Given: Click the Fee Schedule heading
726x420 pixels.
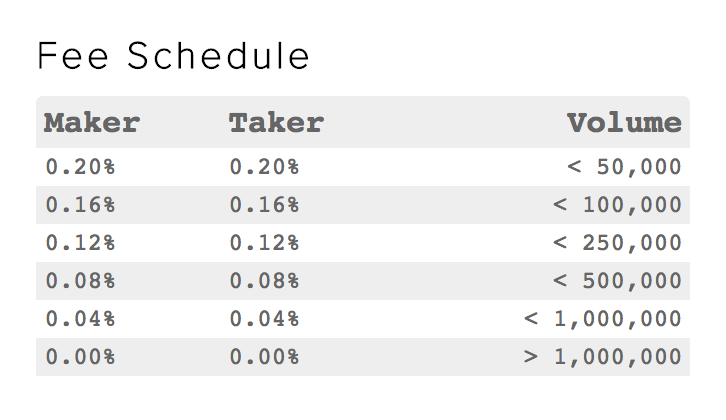Looking at the screenshot, I should (x=173, y=56).
